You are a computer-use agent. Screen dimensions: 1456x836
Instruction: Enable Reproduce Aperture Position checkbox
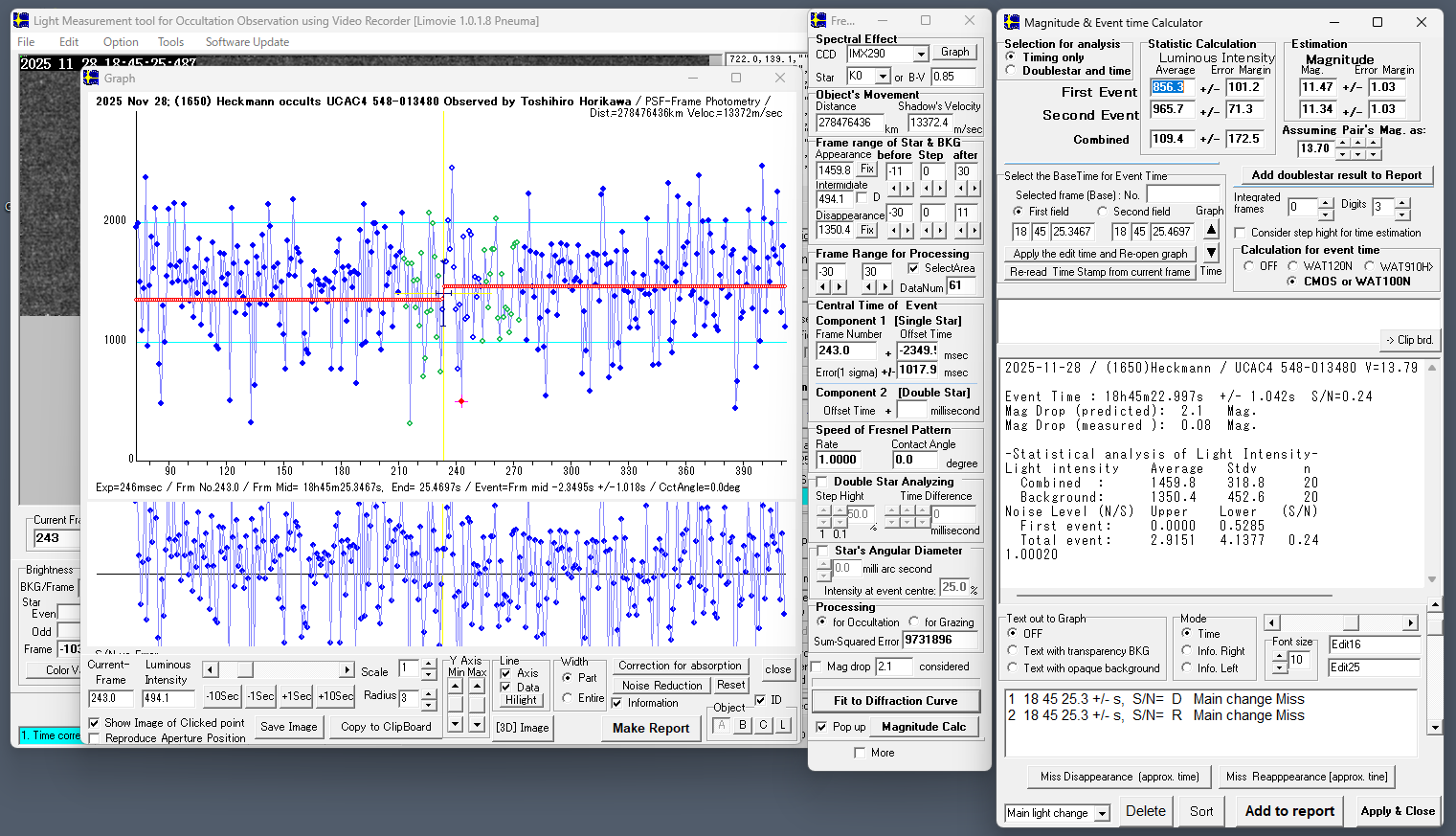tap(95, 738)
